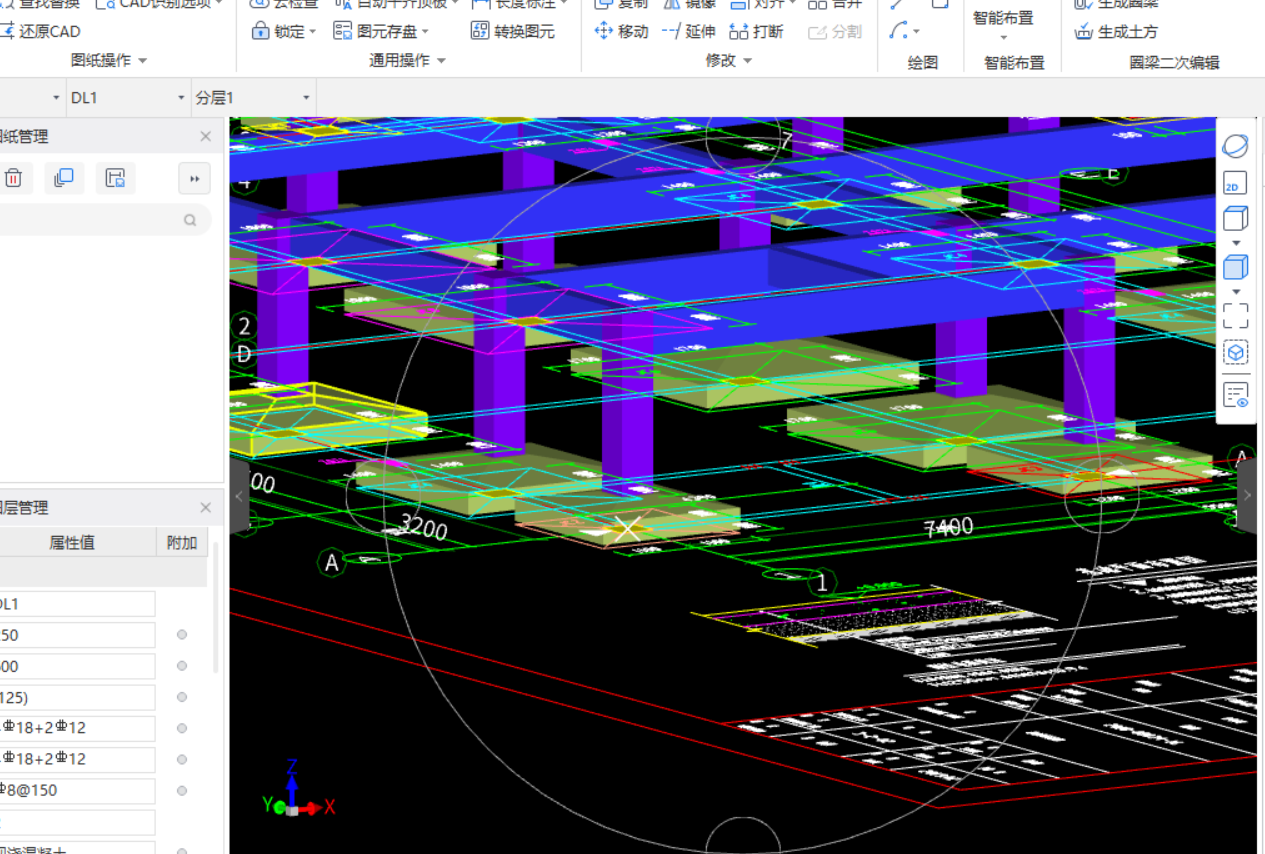The height and width of the screenshot is (854, 1265).
Task: Click the 7400 dimension text in viewport
Action: (x=949, y=527)
